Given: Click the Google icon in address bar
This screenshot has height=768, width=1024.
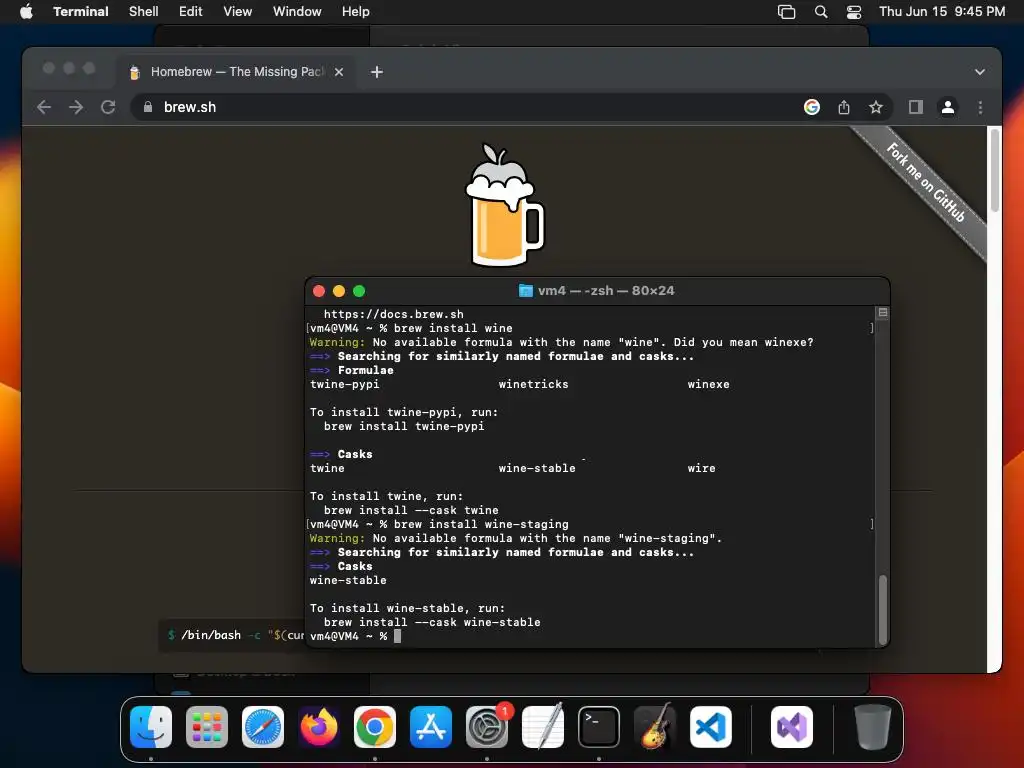Looking at the screenshot, I should (812, 107).
